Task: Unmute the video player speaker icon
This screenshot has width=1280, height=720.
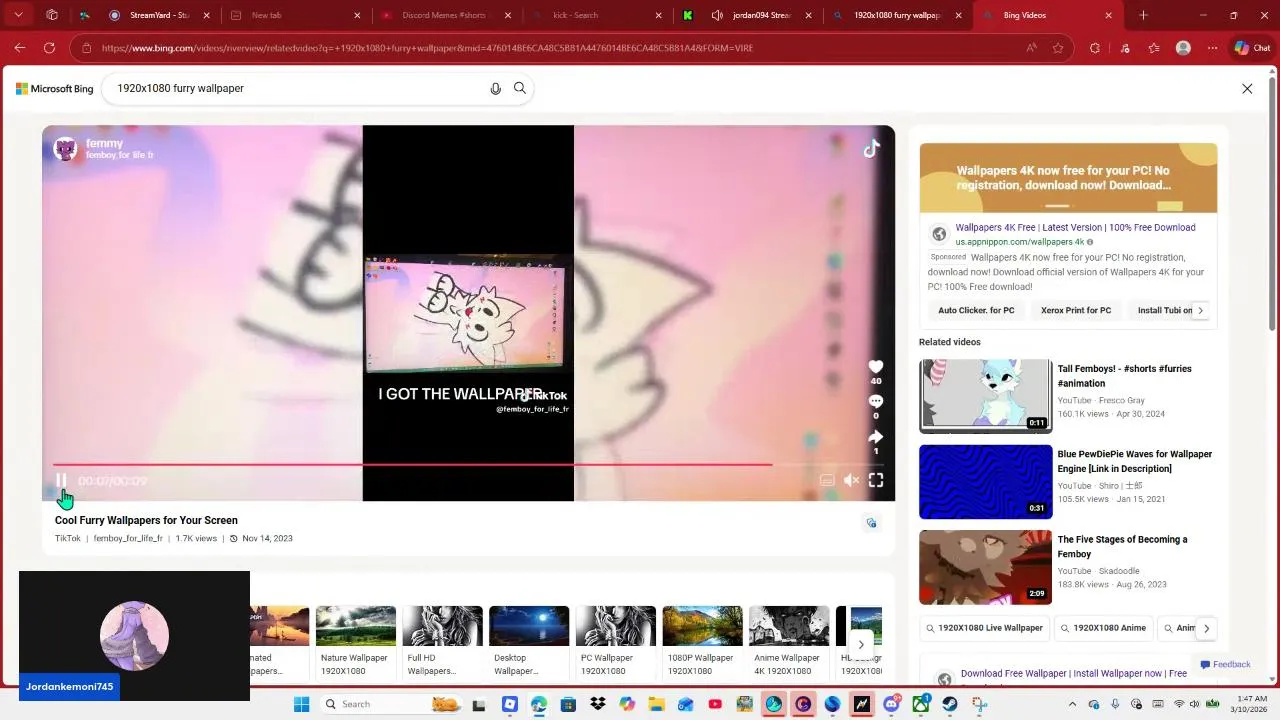Action: tap(851, 481)
